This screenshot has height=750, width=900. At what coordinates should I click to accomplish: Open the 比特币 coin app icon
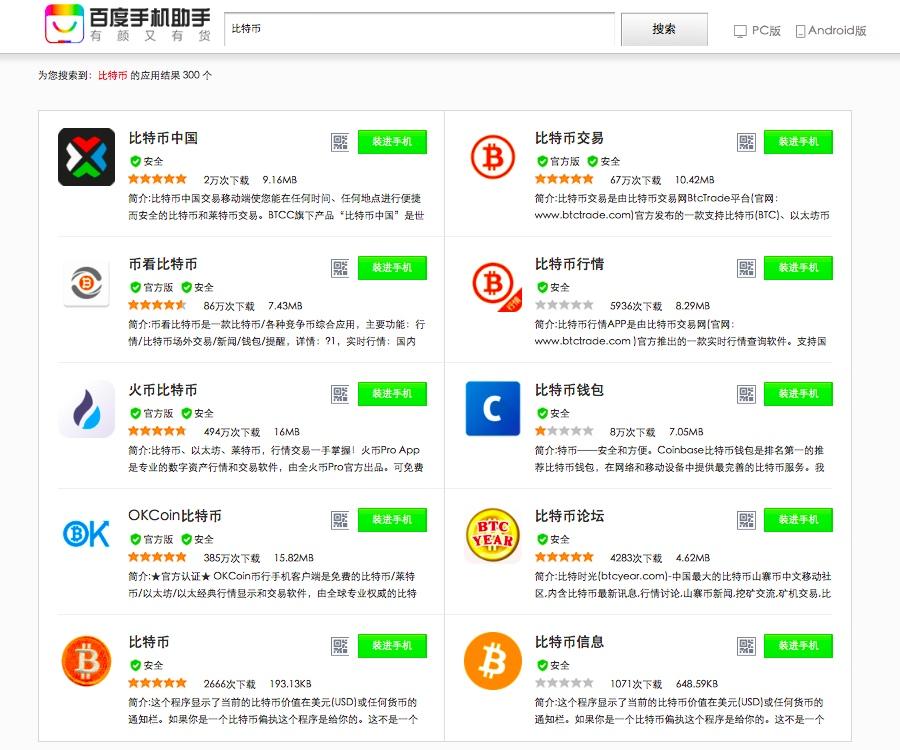86,660
